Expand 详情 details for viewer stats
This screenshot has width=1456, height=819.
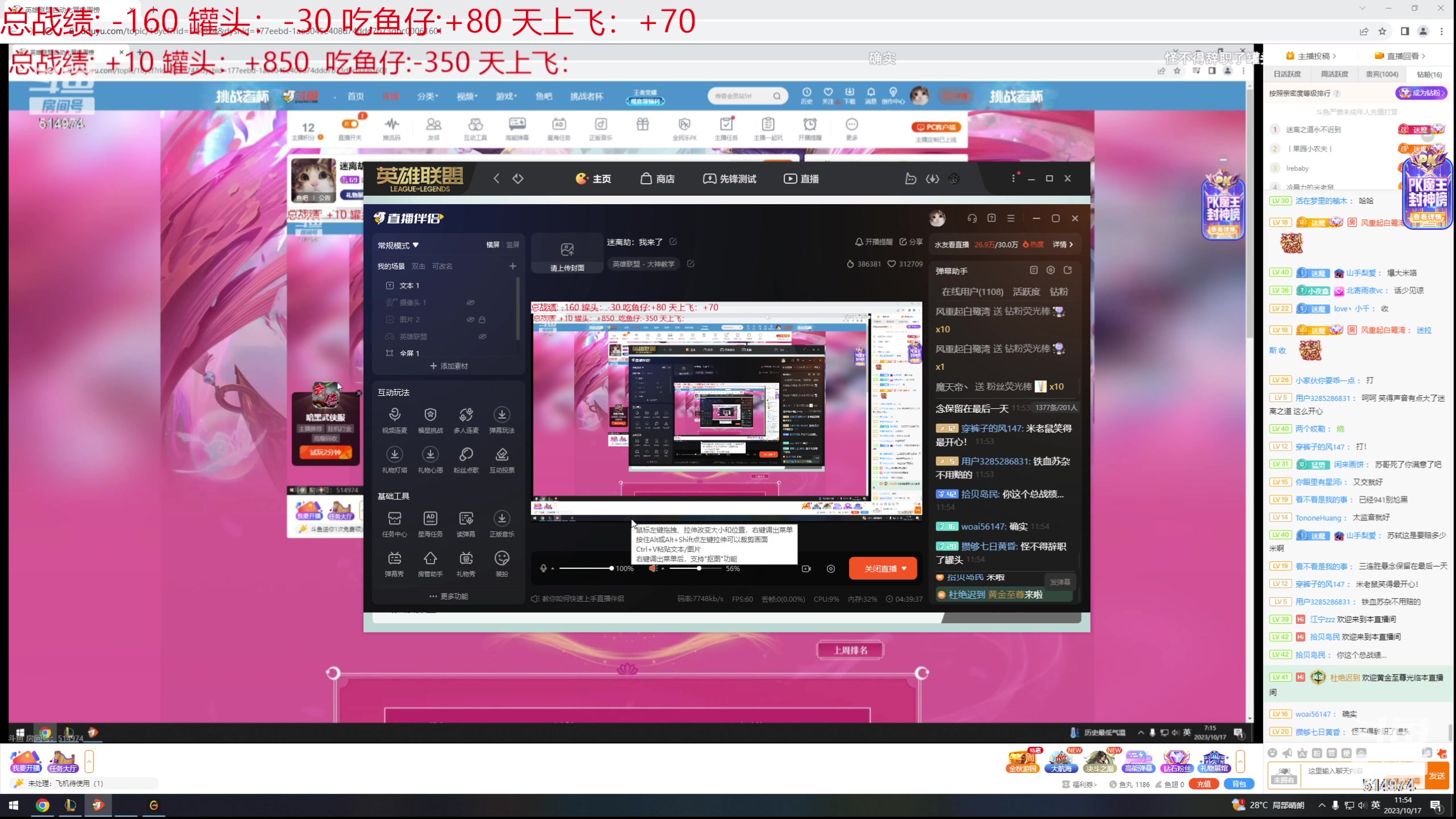pyautogui.click(x=1062, y=245)
